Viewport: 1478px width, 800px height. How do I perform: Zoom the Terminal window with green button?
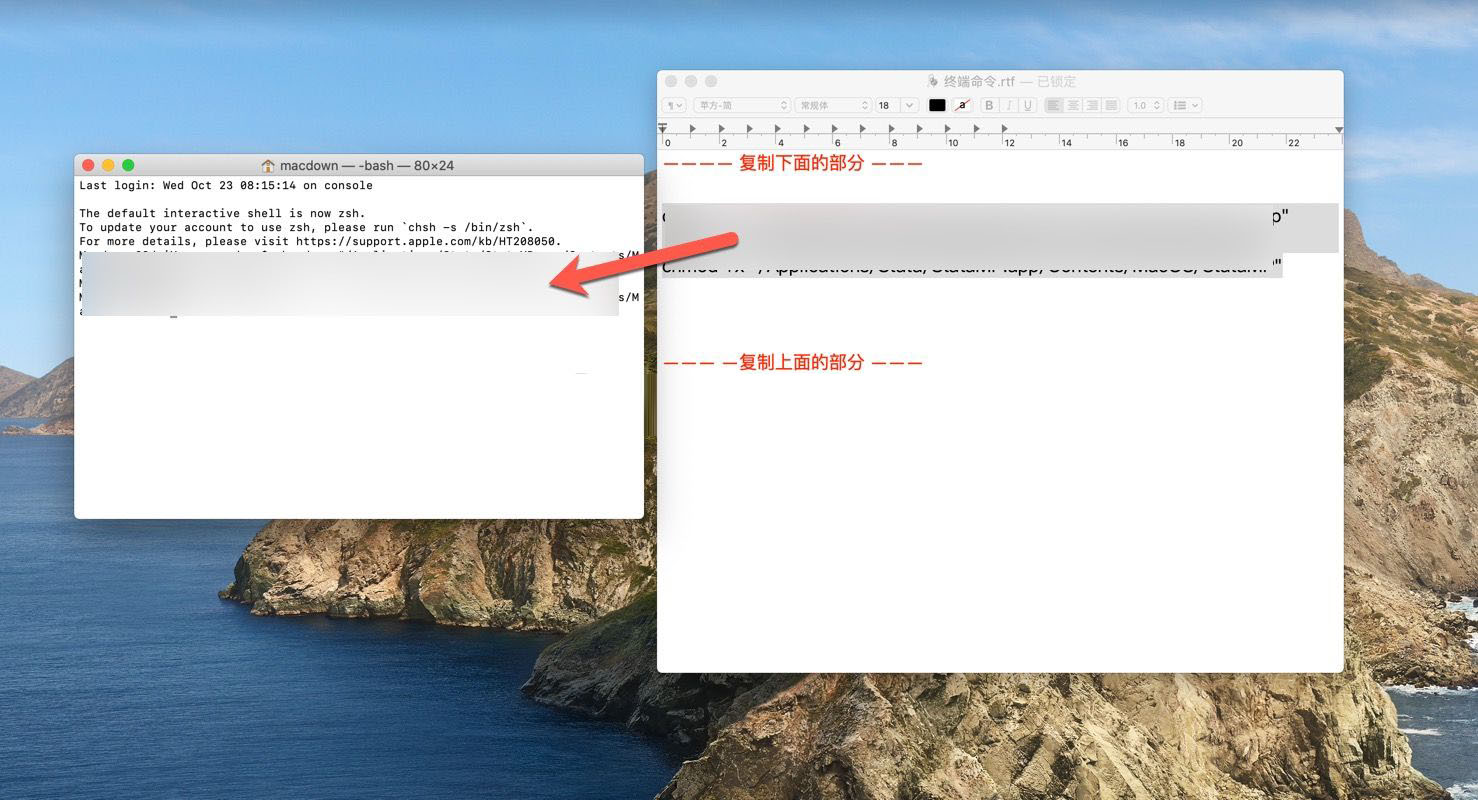pos(128,165)
